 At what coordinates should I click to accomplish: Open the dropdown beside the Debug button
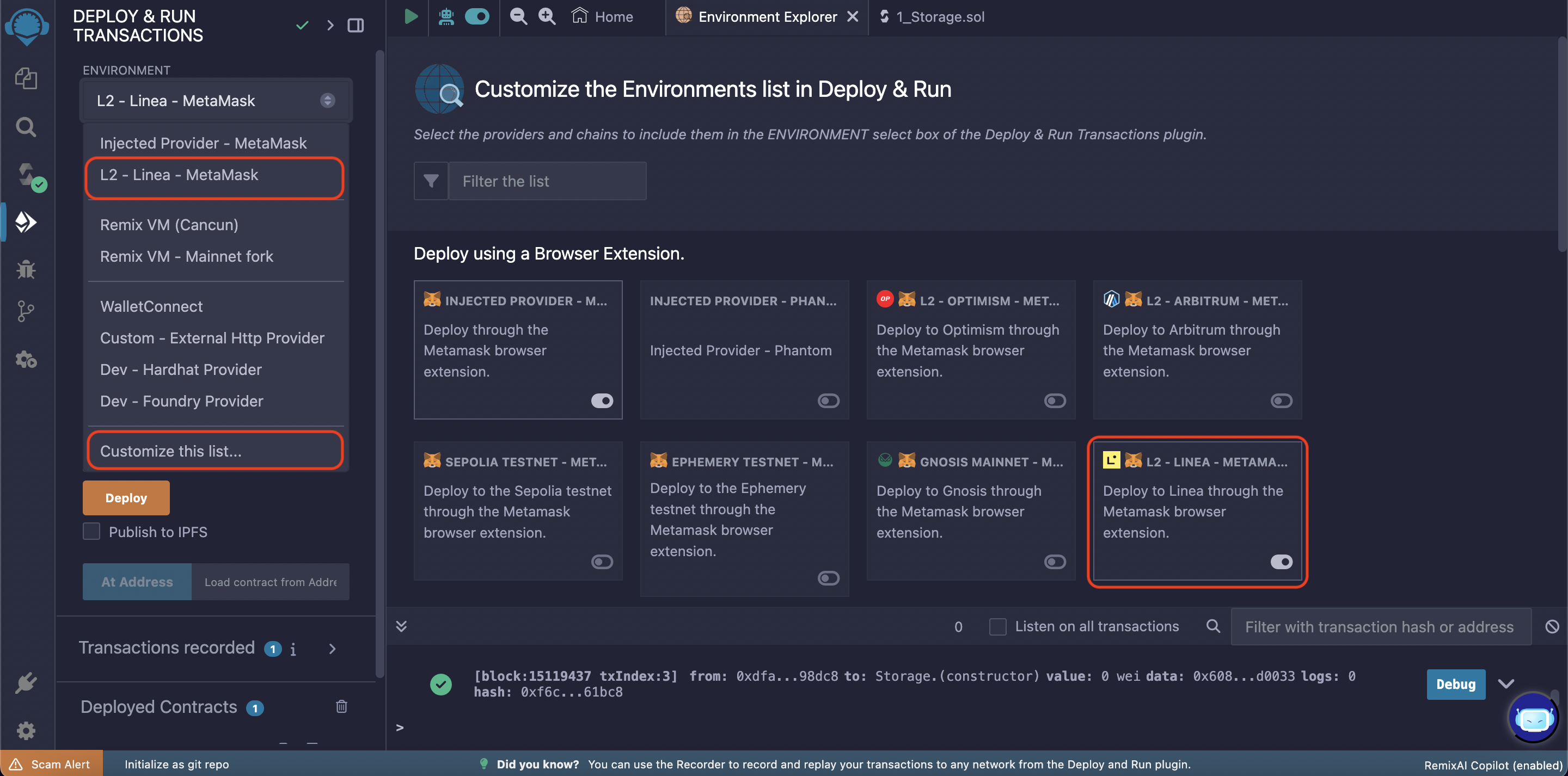click(x=1506, y=683)
